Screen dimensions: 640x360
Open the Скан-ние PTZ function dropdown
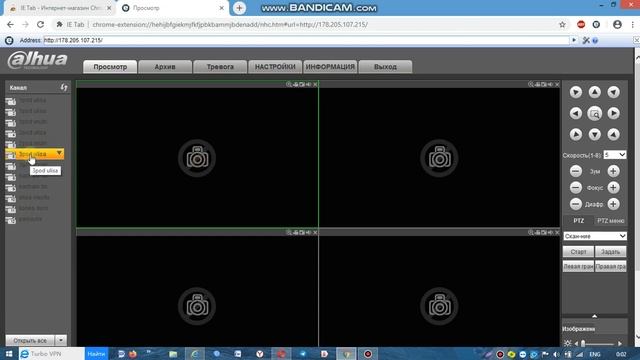pyautogui.click(x=595, y=236)
